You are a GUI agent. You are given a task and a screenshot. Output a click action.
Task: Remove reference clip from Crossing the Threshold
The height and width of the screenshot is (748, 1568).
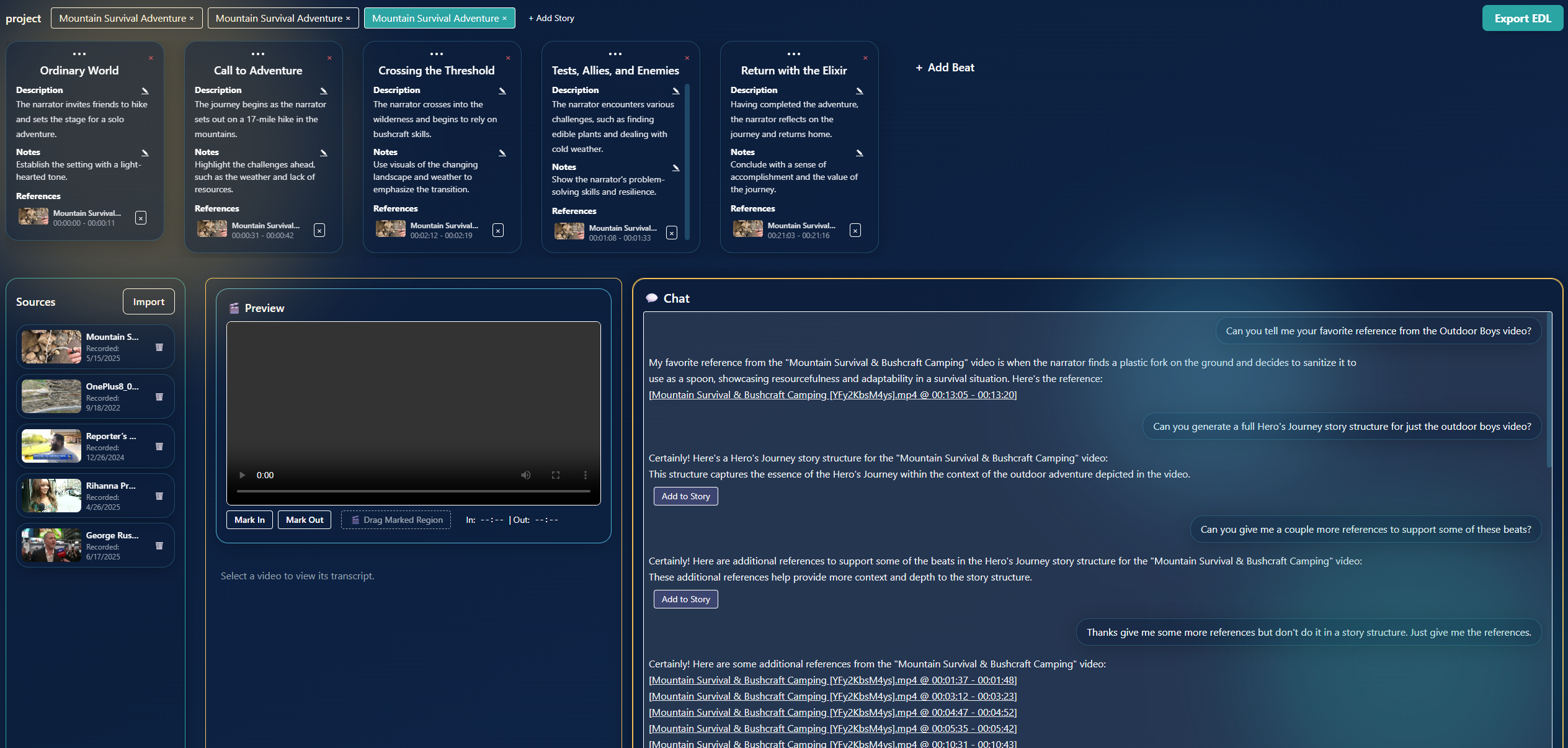[x=497, y=231]
